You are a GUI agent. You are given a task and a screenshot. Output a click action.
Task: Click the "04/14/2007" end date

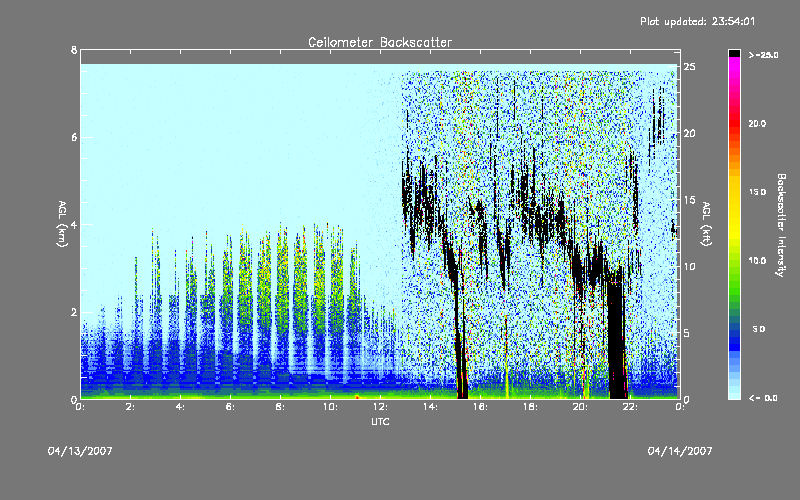[680, 451]
